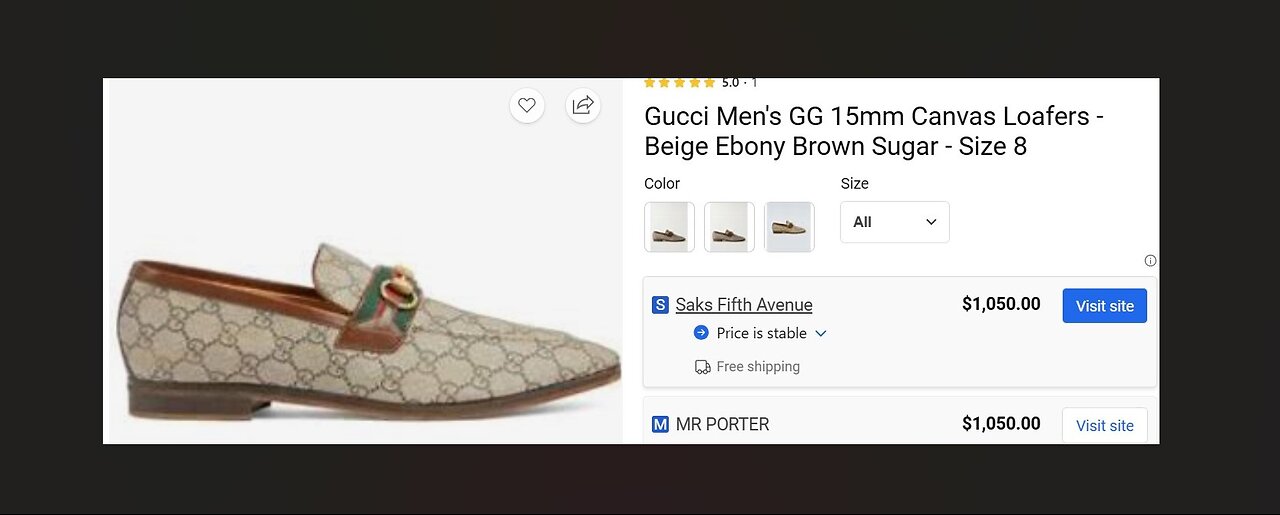
Task: Click the free shipping truck icon
Action: 703,367
